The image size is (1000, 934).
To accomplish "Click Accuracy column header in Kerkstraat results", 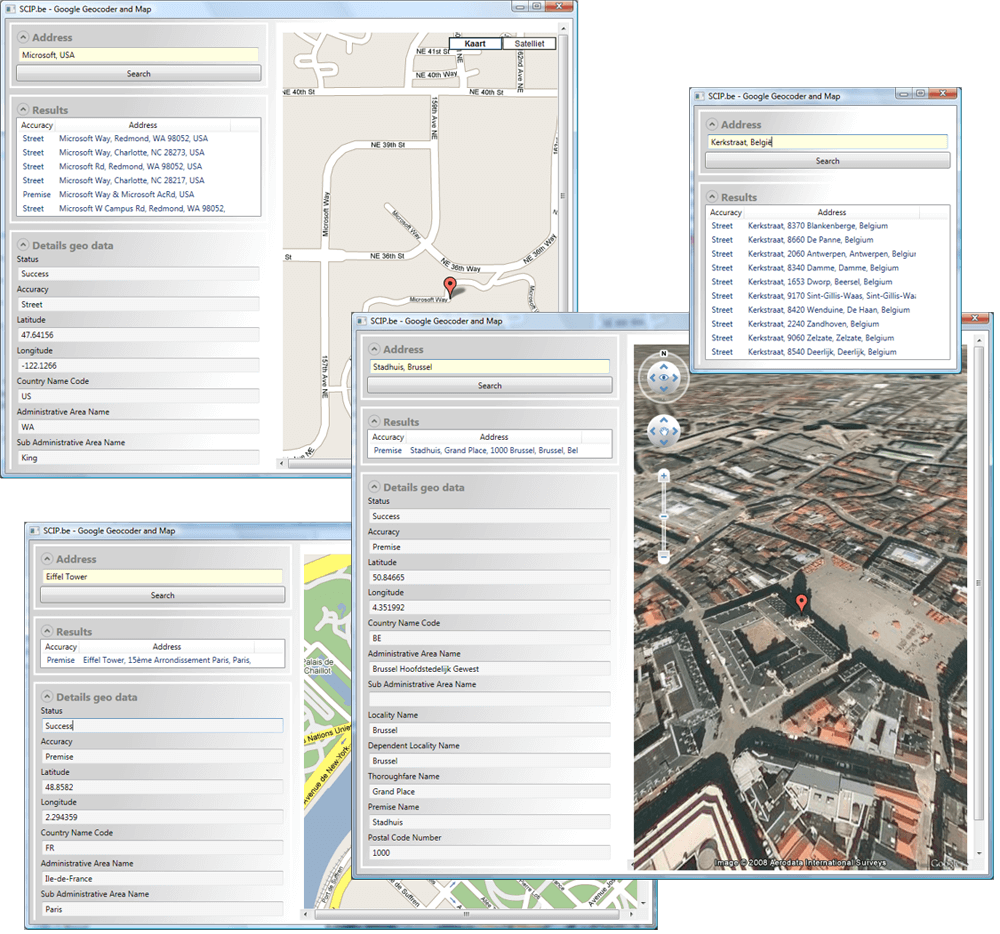I will click(726, 212).
